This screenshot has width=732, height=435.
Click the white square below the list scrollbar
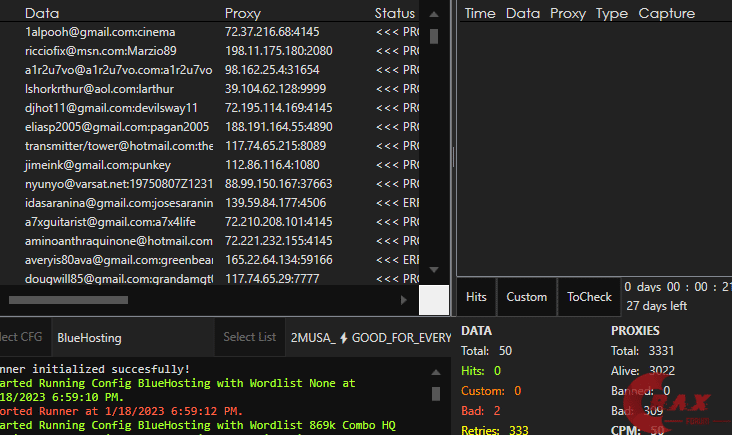coord(433,299)
